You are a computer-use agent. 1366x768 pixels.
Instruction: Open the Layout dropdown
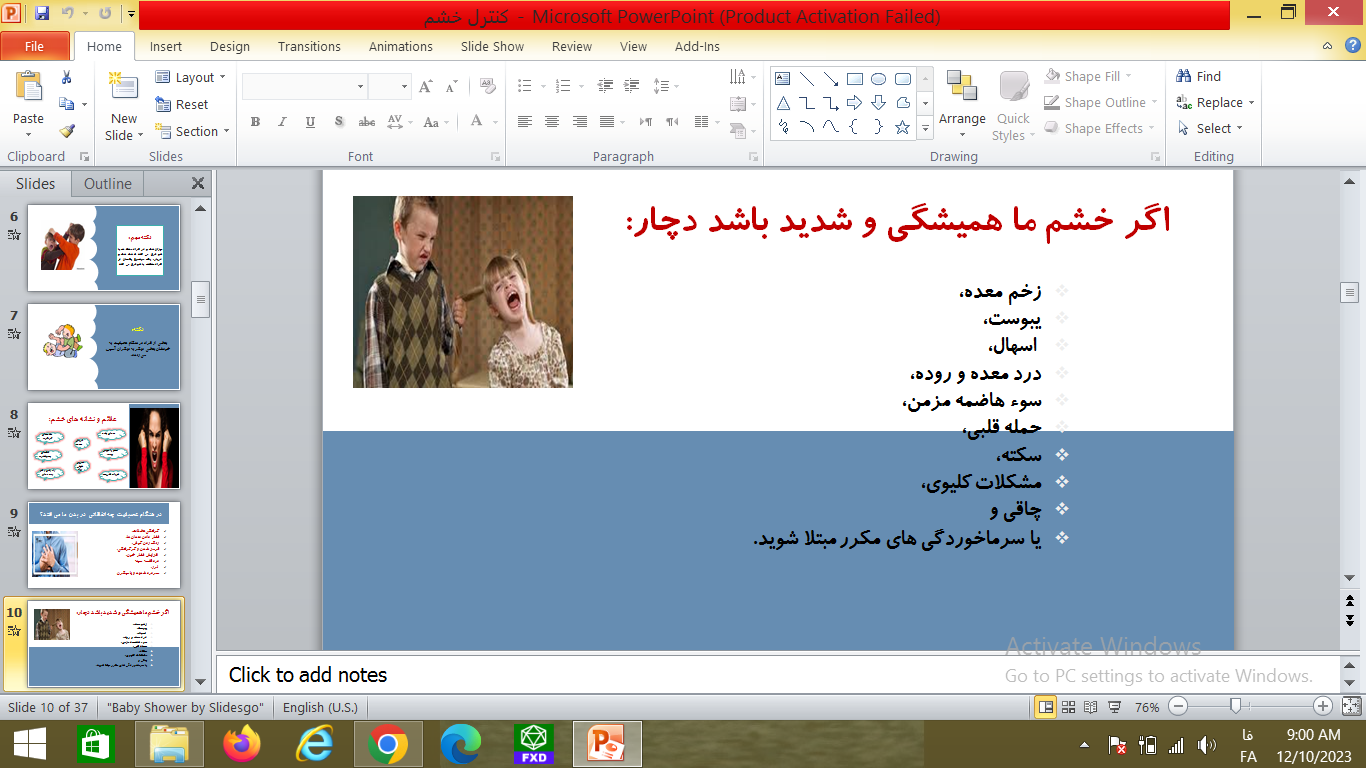pos(191,77)
